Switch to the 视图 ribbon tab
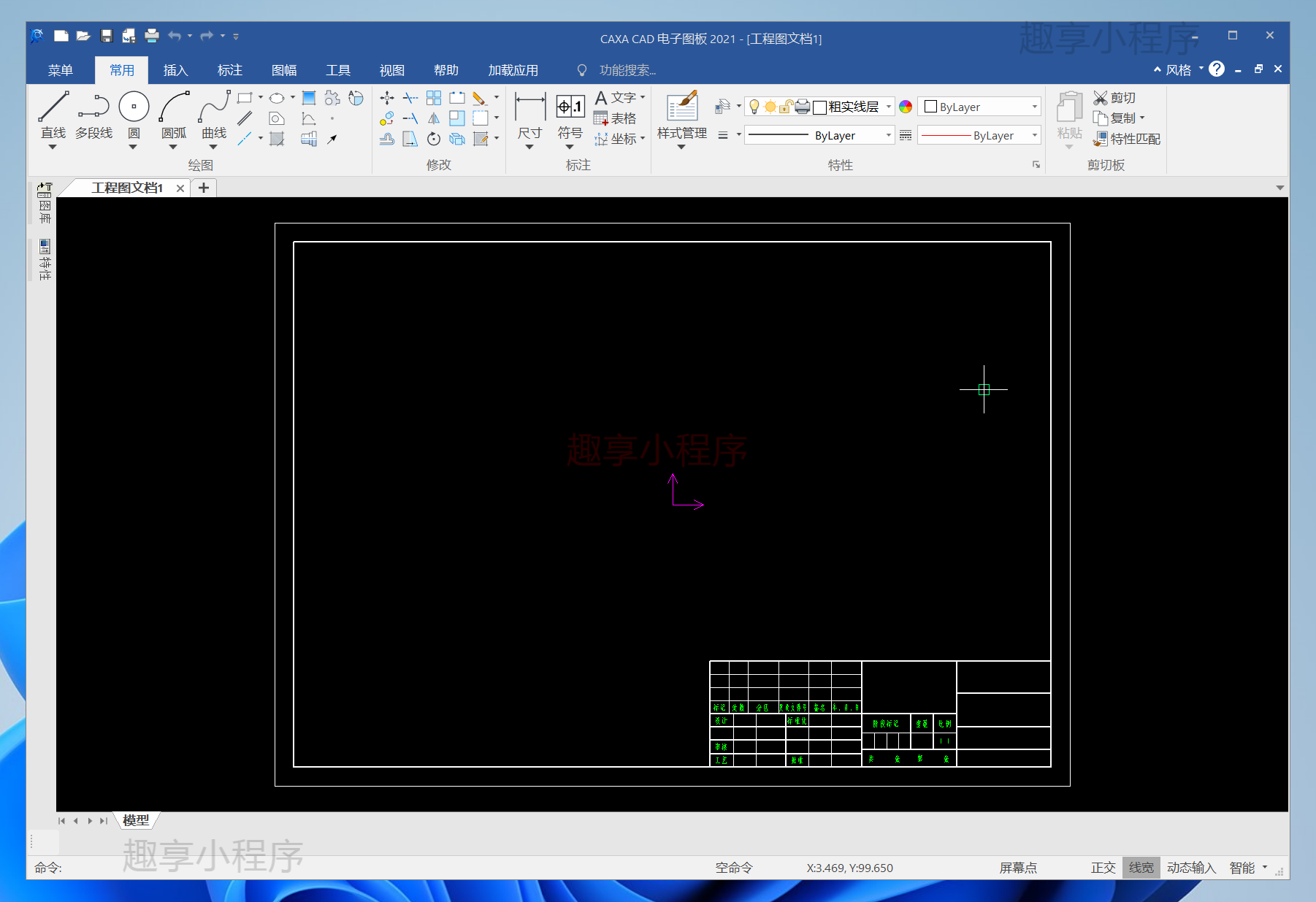 point(391,70)
